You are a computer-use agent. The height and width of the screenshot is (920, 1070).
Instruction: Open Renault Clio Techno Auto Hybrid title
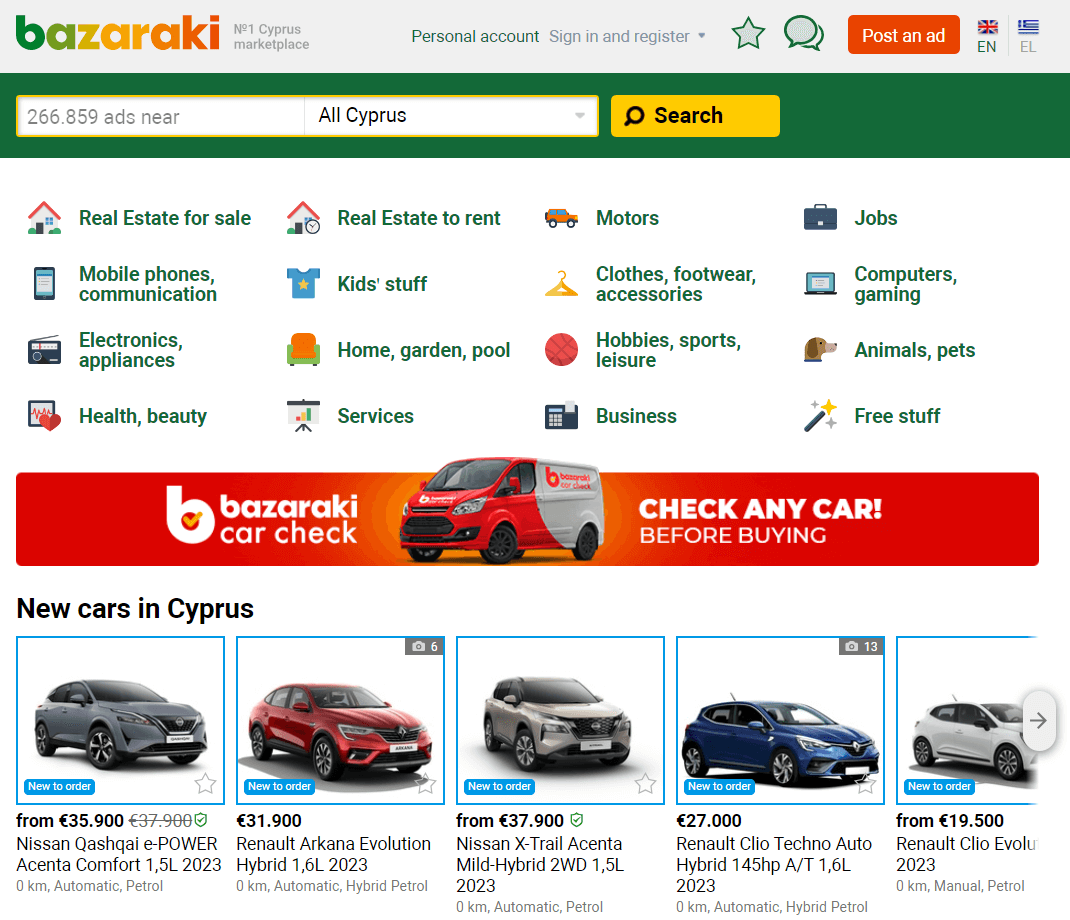pyautogui.click(x=774, y=865)
